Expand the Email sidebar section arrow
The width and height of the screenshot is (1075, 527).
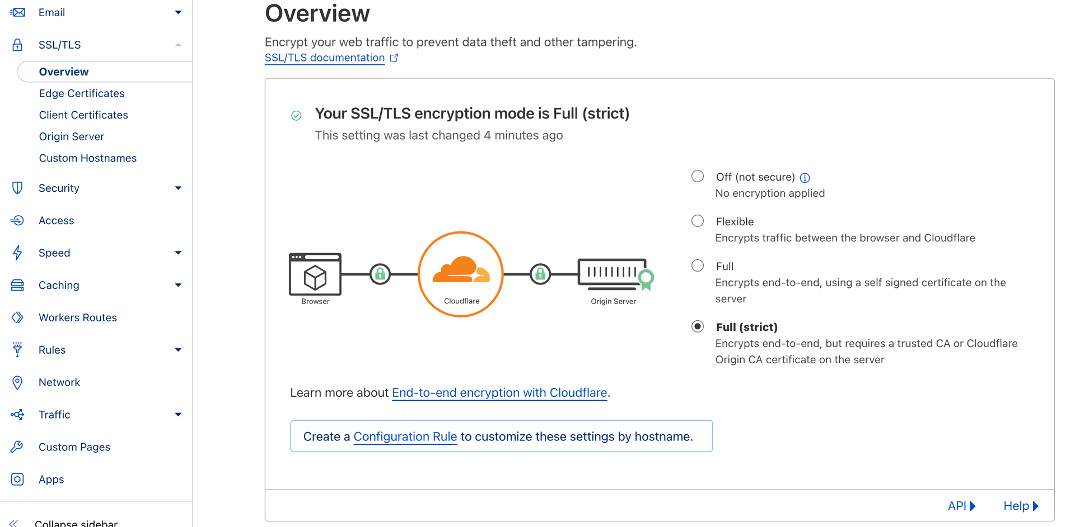click(178, 12)
